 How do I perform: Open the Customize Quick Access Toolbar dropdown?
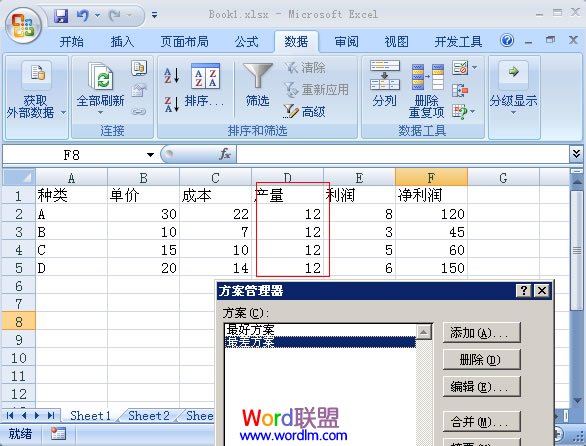[154, 15]
